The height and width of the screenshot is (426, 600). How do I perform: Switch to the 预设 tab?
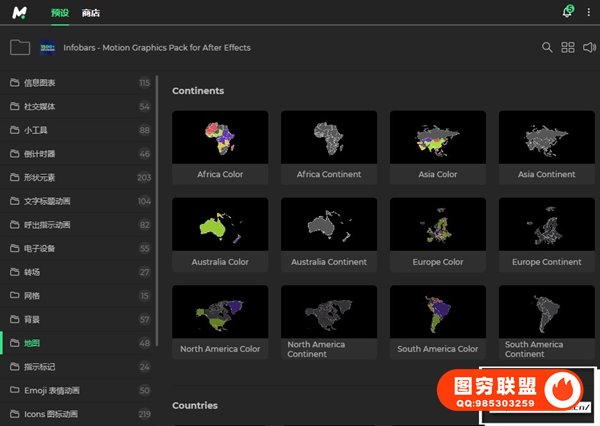click(x=59, y=13)
